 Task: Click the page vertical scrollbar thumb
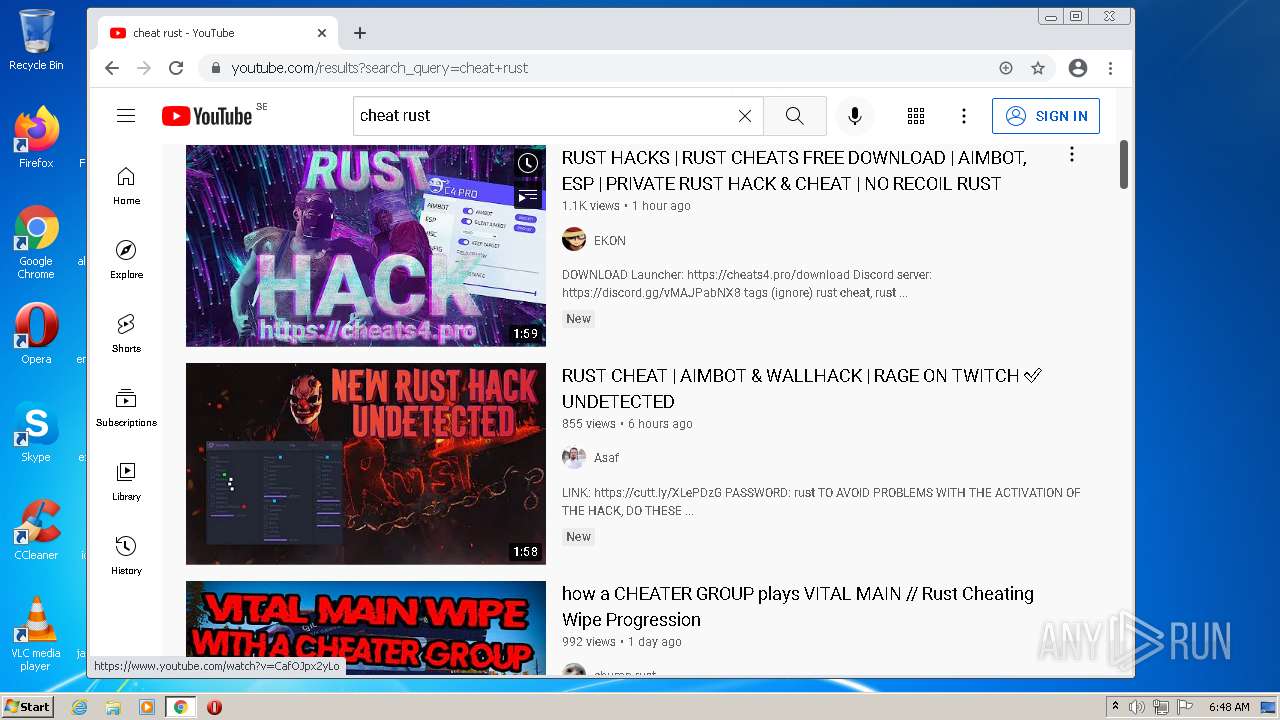(x=1124, y=165)
